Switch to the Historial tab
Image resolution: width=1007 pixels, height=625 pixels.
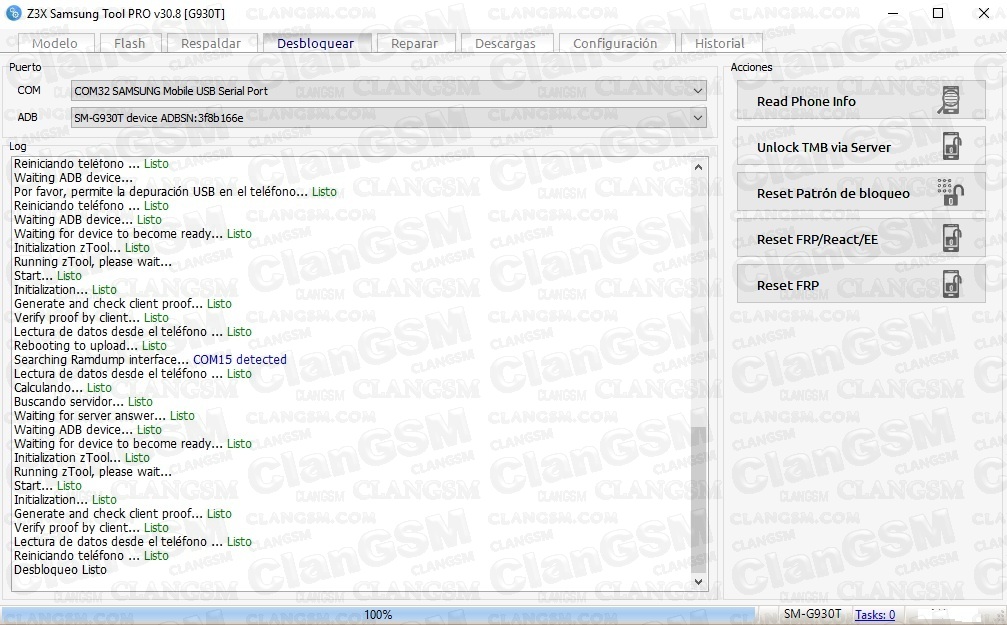point(720,43)
